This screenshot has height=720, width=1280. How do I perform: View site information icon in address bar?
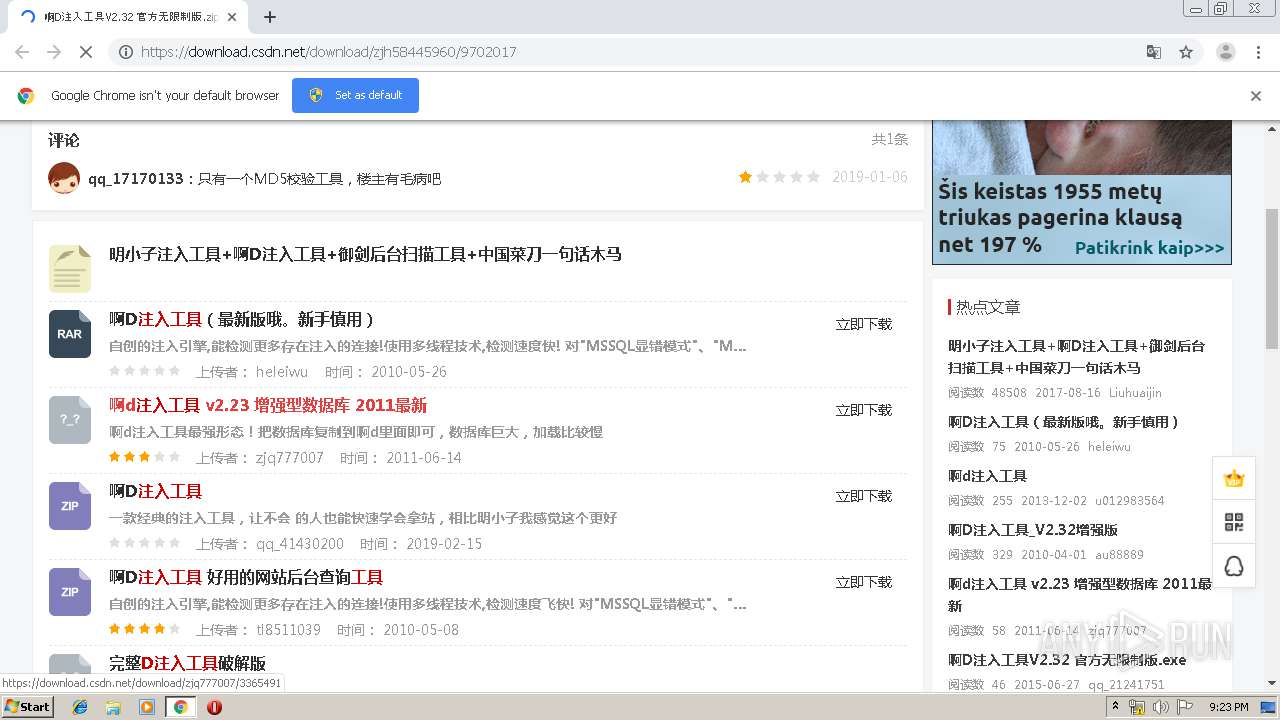coord(126,52)
